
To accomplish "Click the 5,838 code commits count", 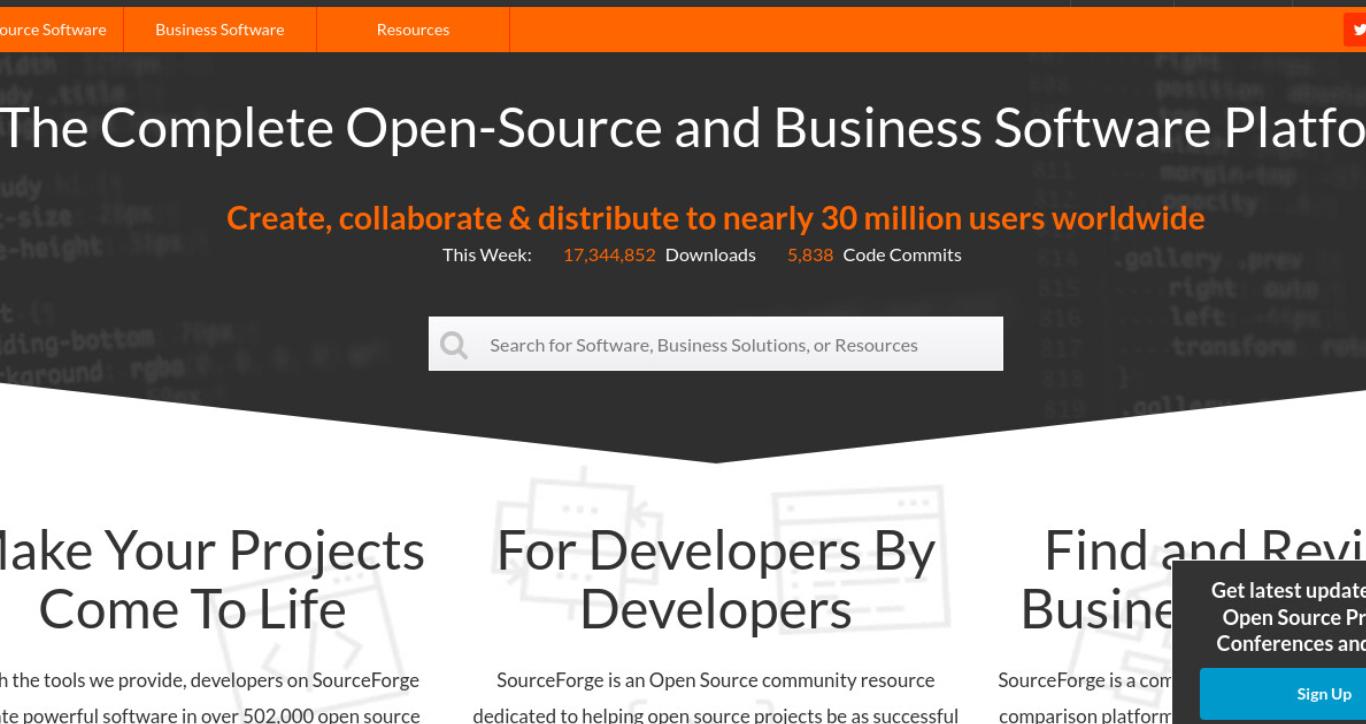I will [810, 255].
